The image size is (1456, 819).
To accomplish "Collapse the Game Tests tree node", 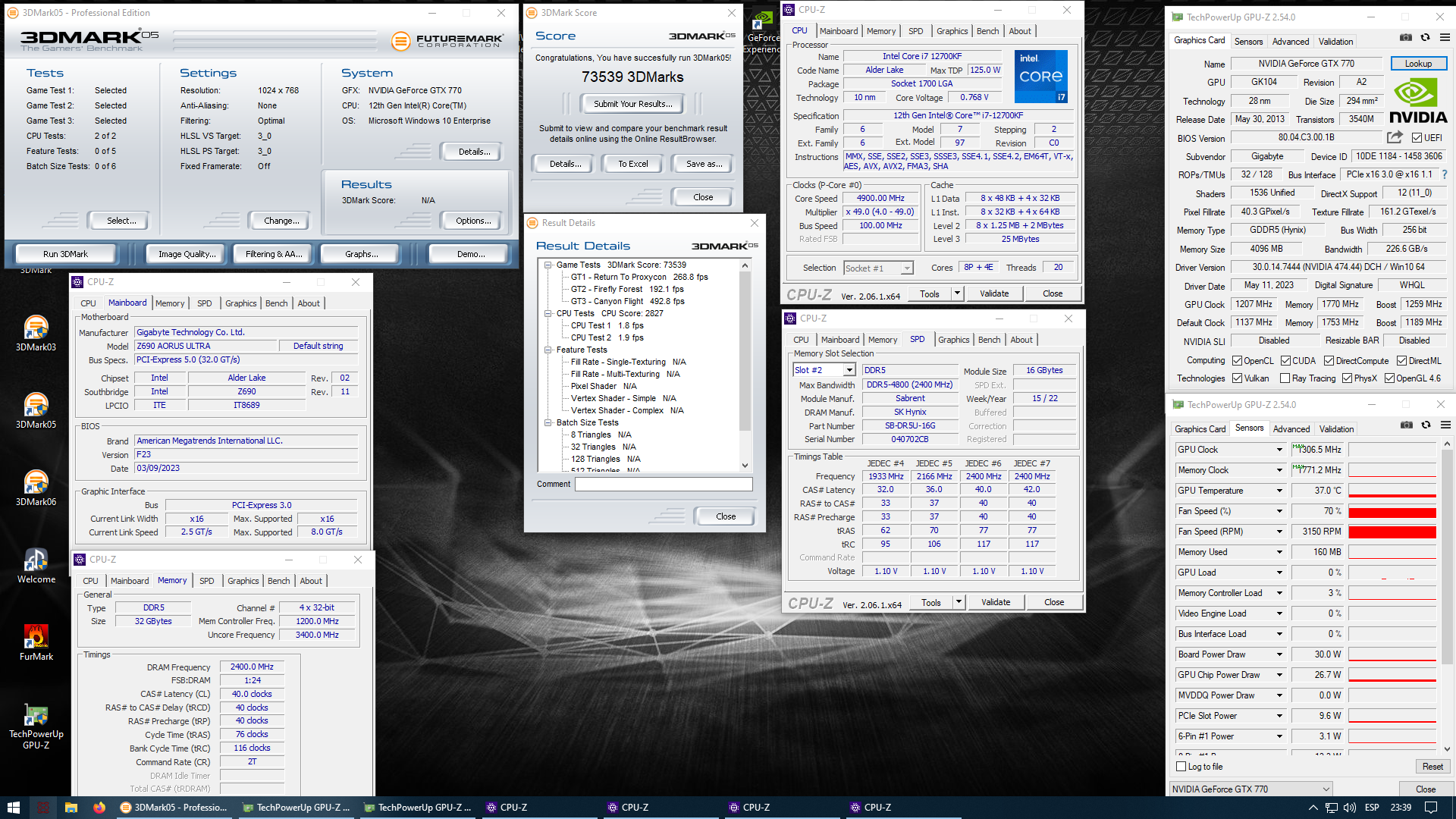I will (x=548, y=265).
